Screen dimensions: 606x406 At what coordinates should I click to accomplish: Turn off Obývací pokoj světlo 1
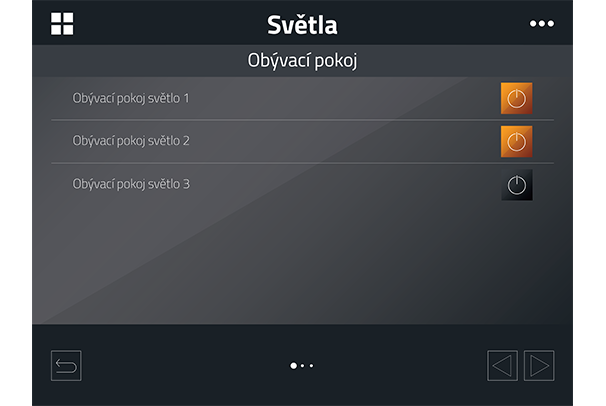pyautogui.click(x=516, y=99)
